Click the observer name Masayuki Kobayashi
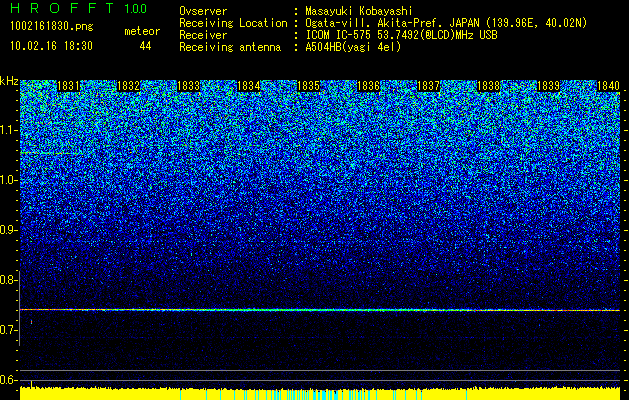This screenshot has height=400, width=629. point(359,11)
